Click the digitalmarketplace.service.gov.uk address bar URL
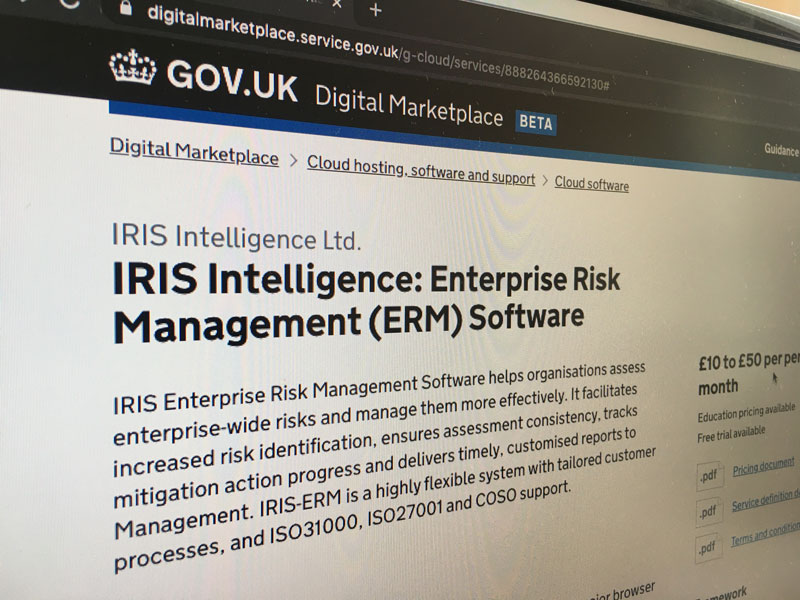 click(378, 49)
